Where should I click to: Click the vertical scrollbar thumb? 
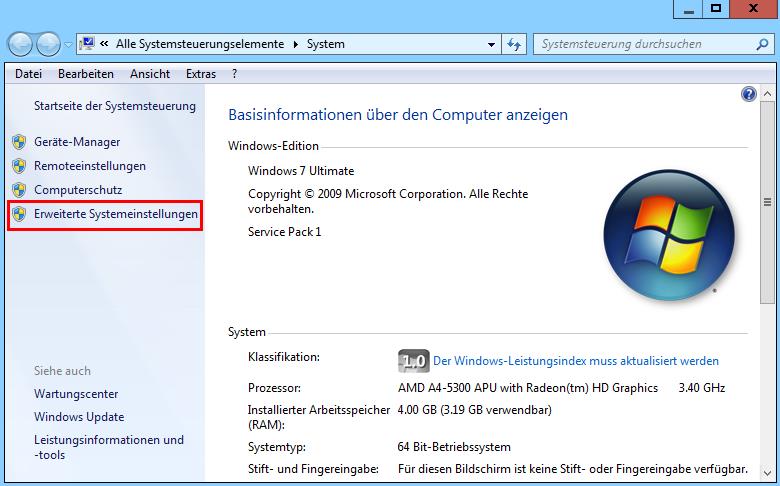point(767,202)
